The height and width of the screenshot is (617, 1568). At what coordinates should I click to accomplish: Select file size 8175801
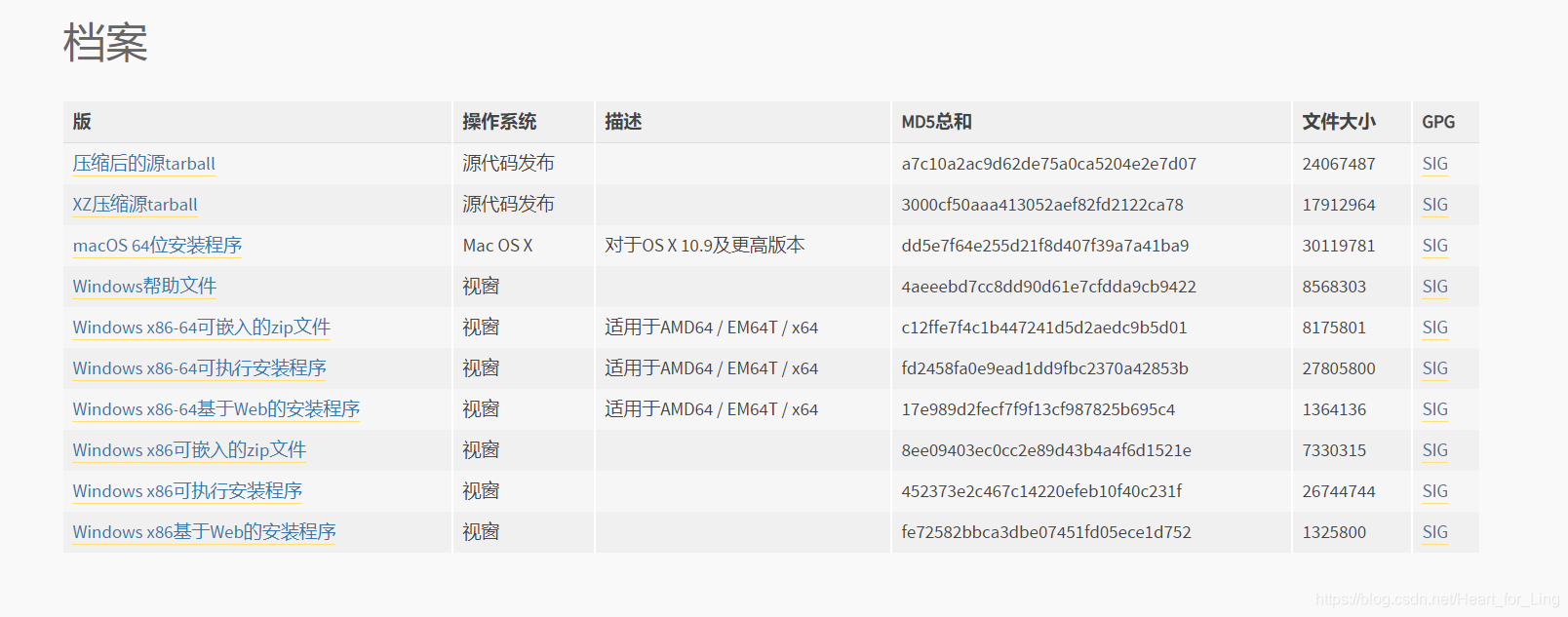click(x=1334, y=328)
